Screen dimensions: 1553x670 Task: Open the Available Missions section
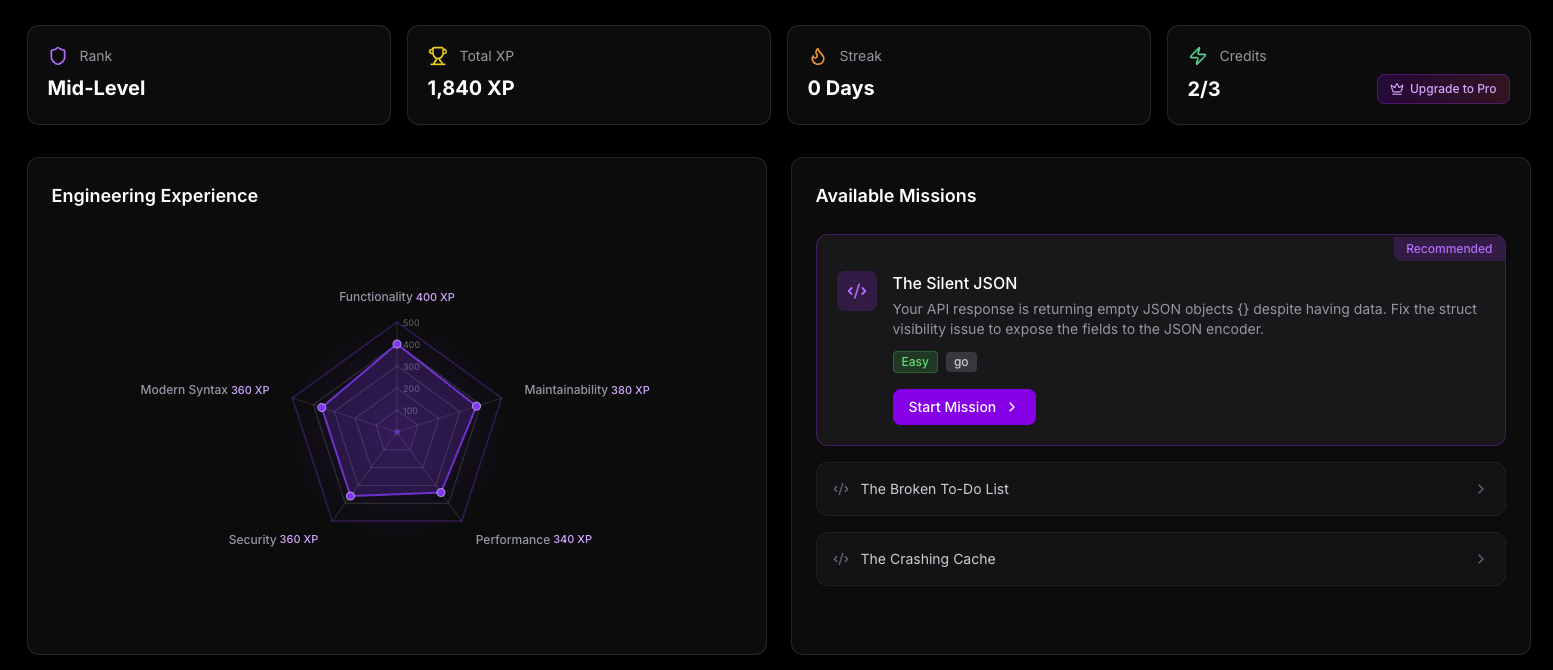[895, 195]
